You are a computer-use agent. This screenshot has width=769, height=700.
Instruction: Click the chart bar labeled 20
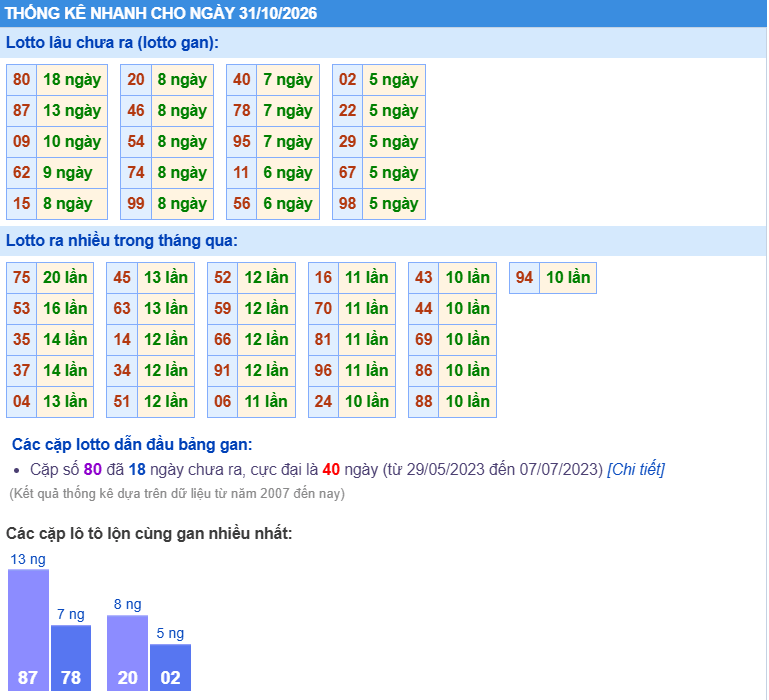128,653
